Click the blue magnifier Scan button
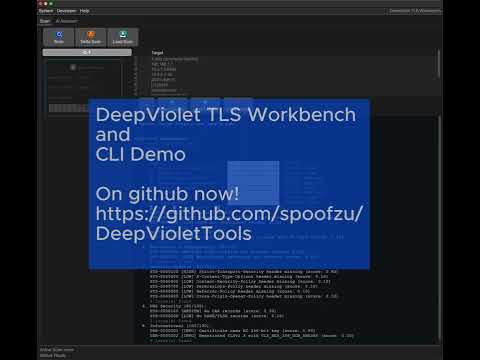The image size is (480, 360). [59, 37]
